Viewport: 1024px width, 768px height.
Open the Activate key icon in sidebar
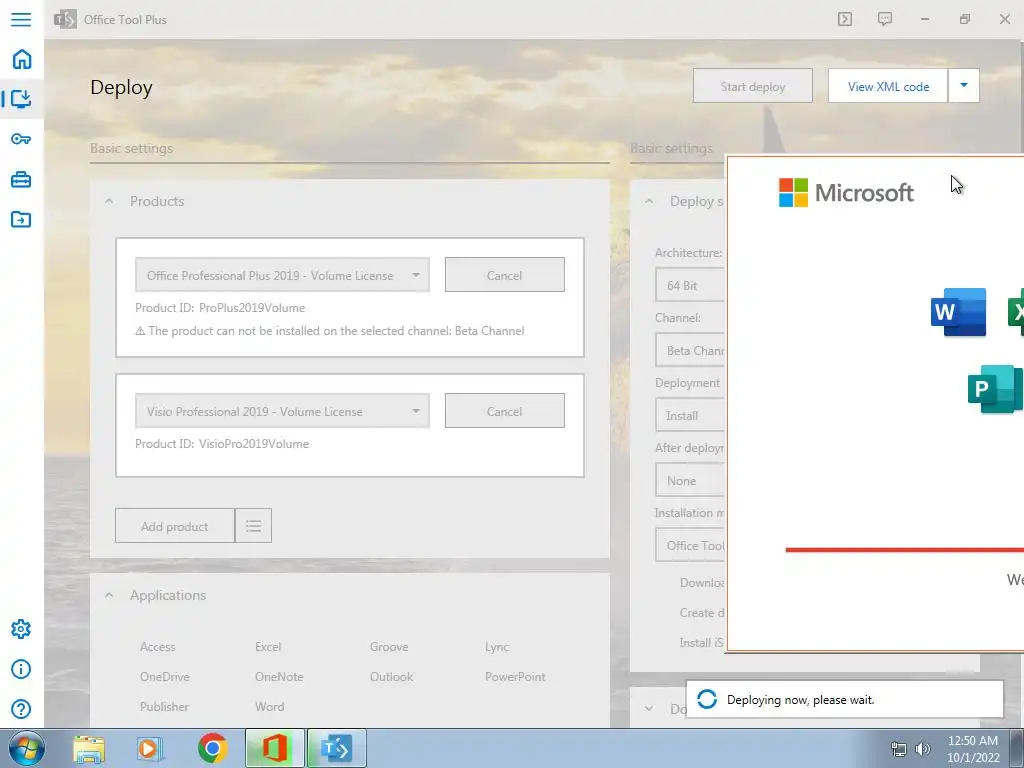[21, 139]
